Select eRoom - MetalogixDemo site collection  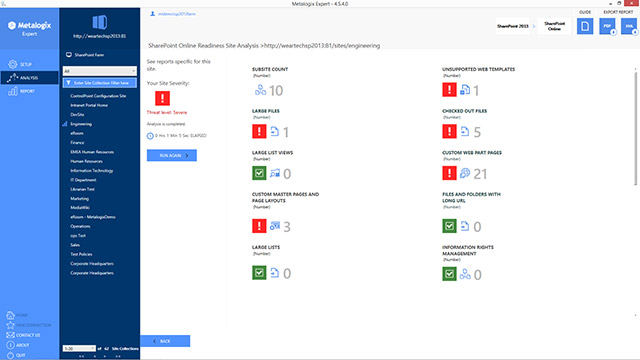click(93, 217)
